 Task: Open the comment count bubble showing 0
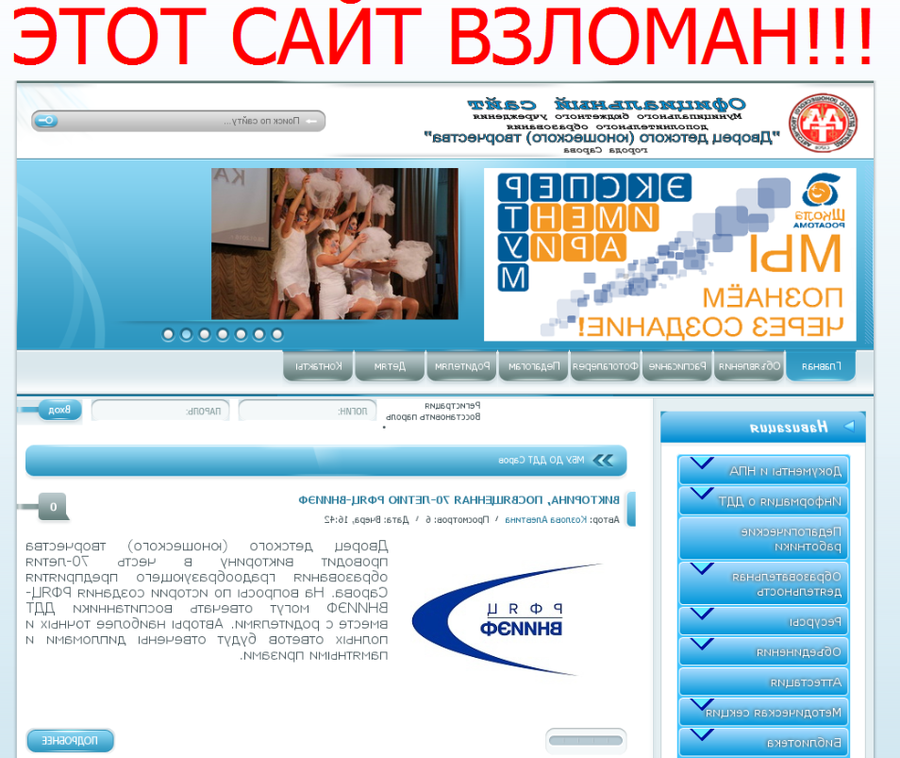(53, 507)
